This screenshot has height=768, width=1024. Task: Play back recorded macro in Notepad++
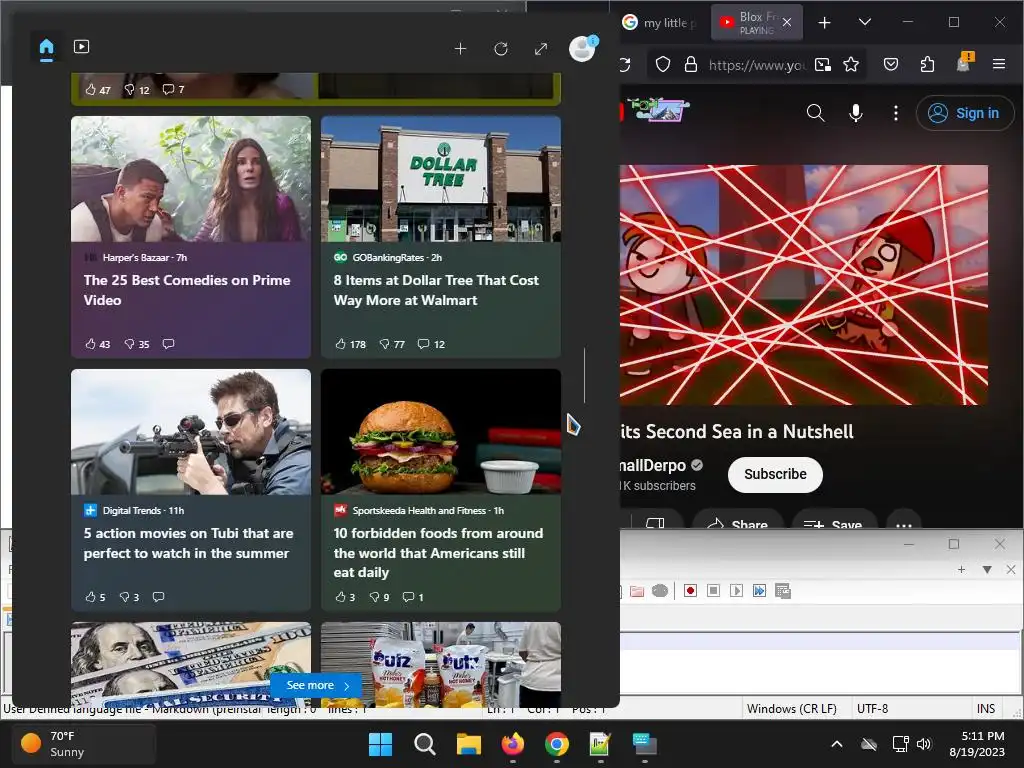tap(736, 590)
